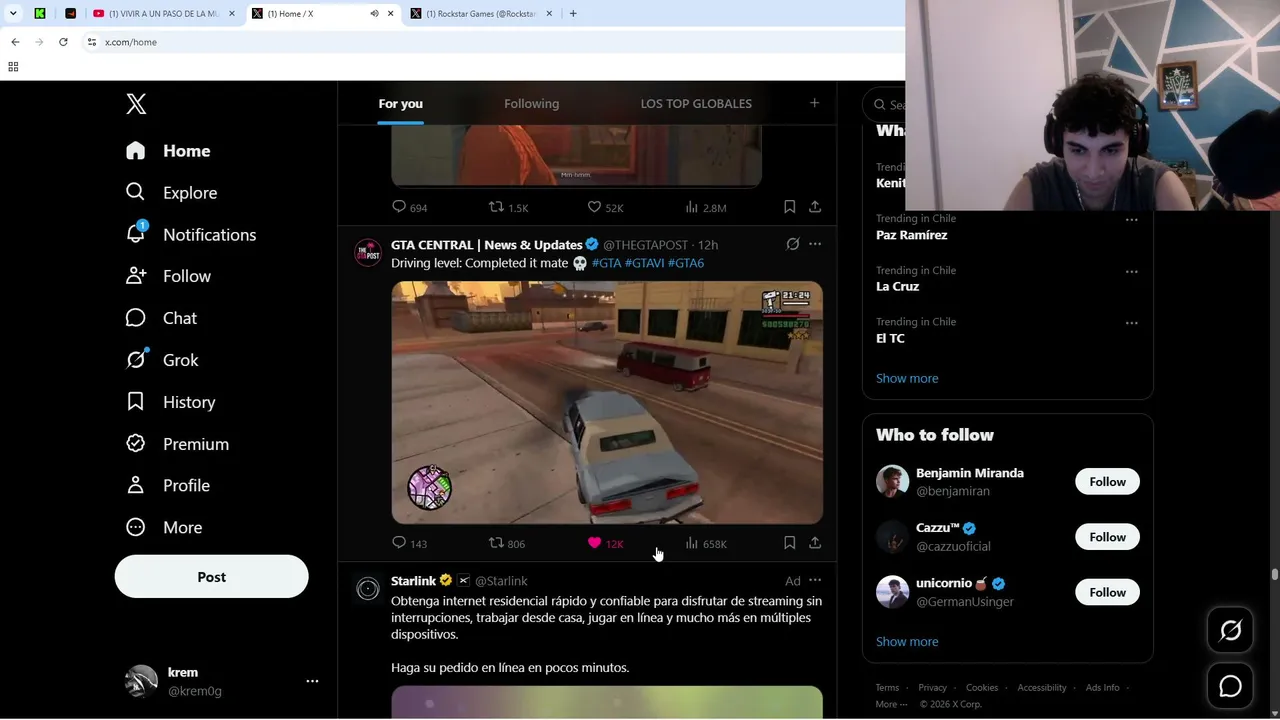
Task: Expand the More menu in the sidebar
Action: (164, 527)
